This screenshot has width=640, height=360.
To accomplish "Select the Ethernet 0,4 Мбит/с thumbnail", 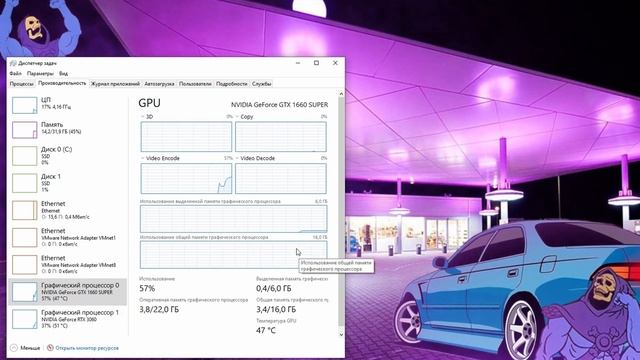I will tap(24, 210).
